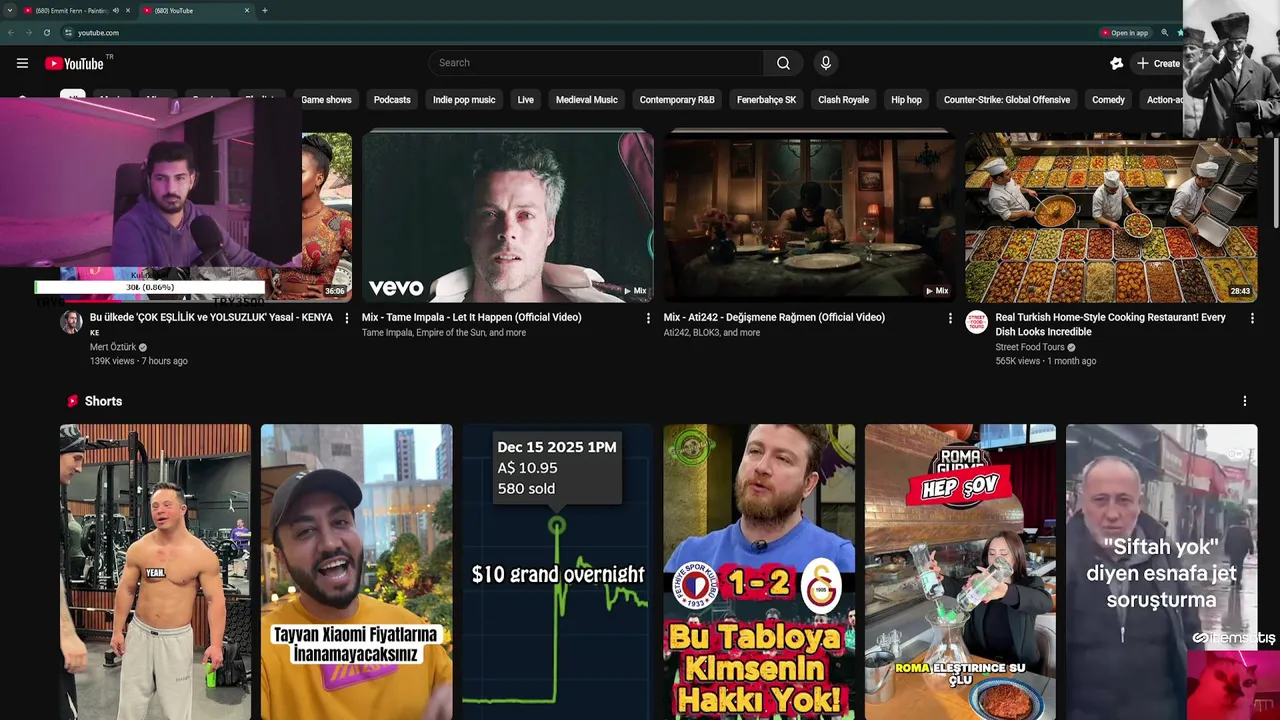The image size is (1280, 720).
Task: Open the YouTube hamburger guide menu
Action: pyautogui.click(x=22, y=63)
